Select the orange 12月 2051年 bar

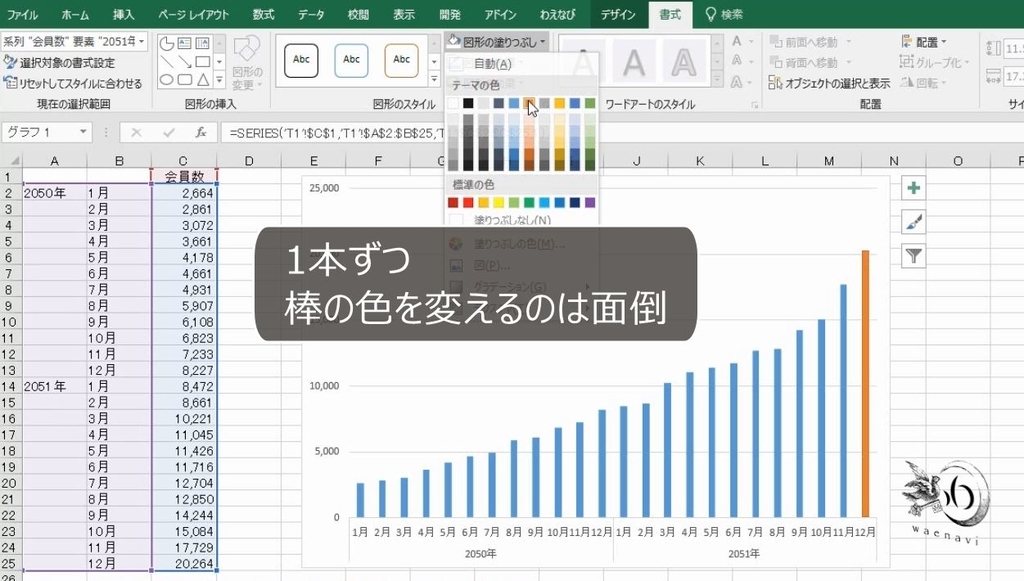point(865,384)
